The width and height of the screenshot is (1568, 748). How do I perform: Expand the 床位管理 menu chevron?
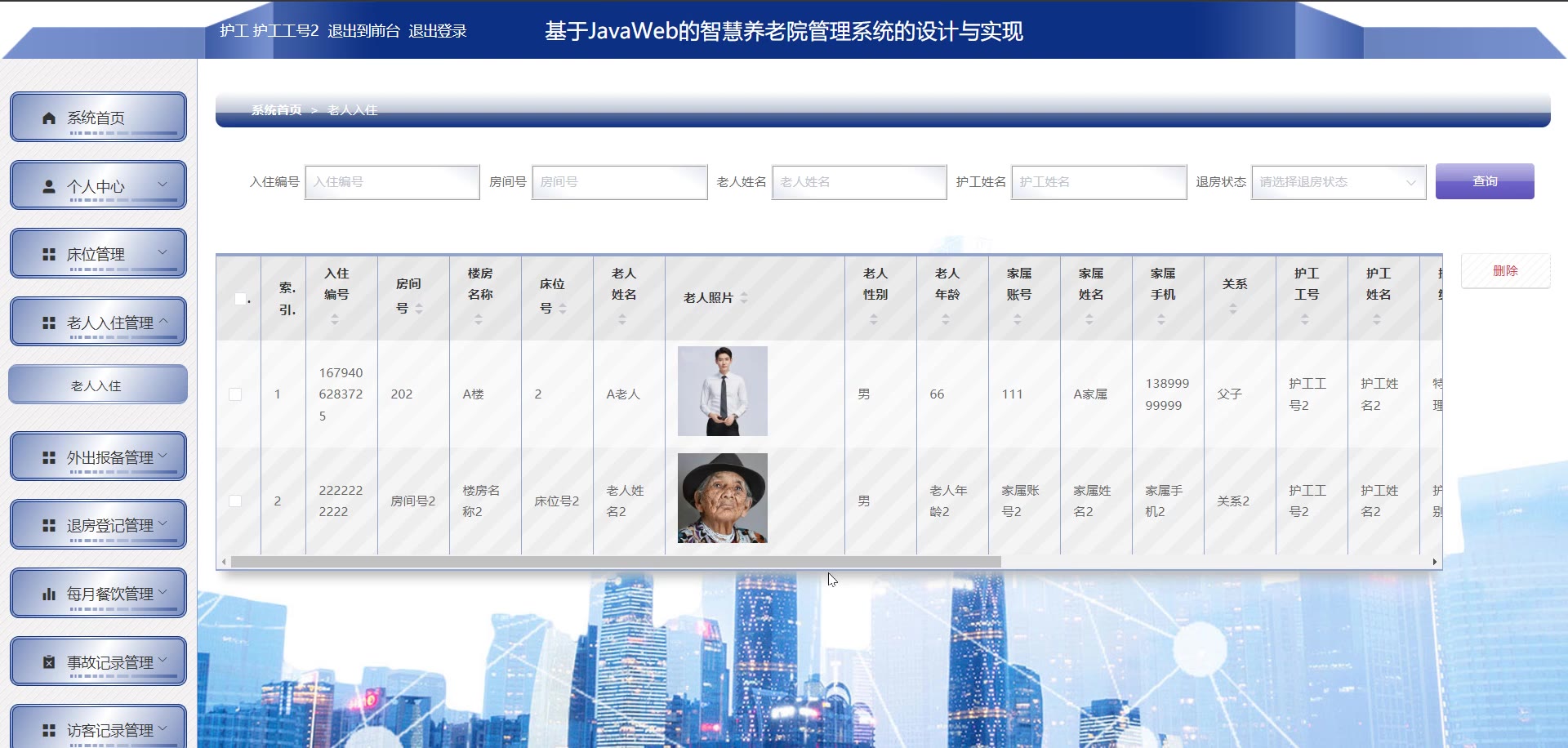pos(163,252)
